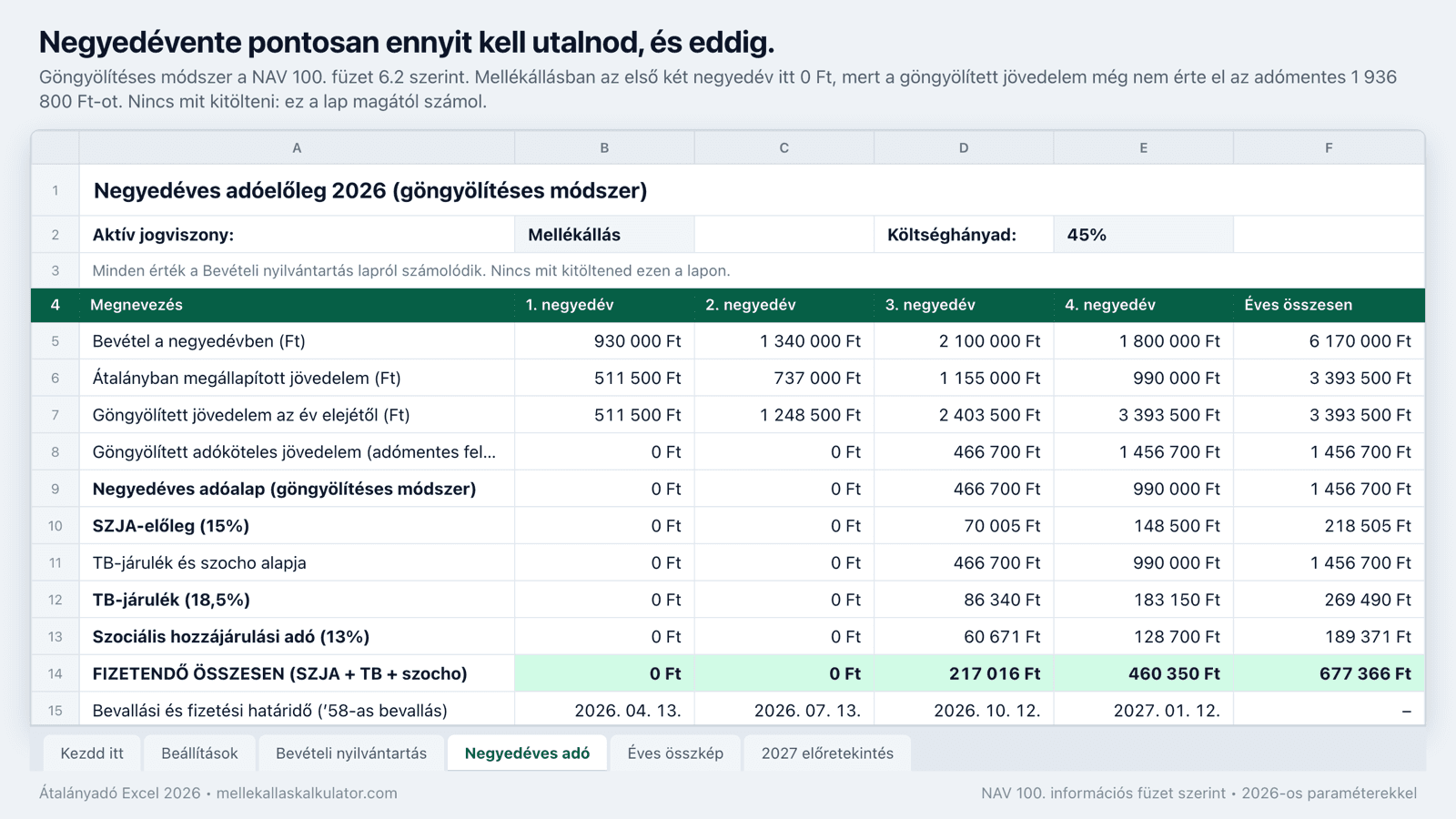Select the 218 505 Ft SZJA total
This screenshot has height=819, width=1456.
[1329, 526]
